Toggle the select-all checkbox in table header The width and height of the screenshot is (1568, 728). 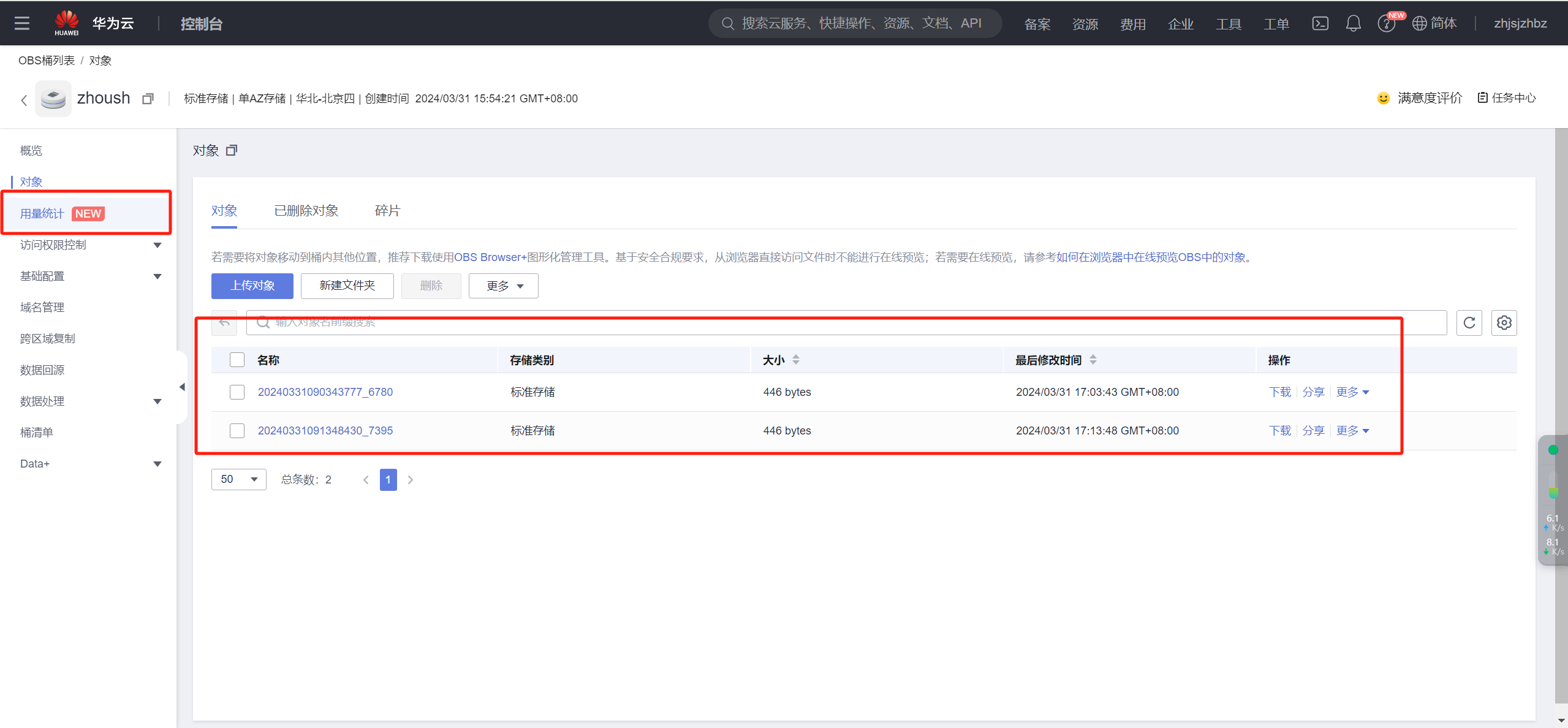tap(237, 360)
